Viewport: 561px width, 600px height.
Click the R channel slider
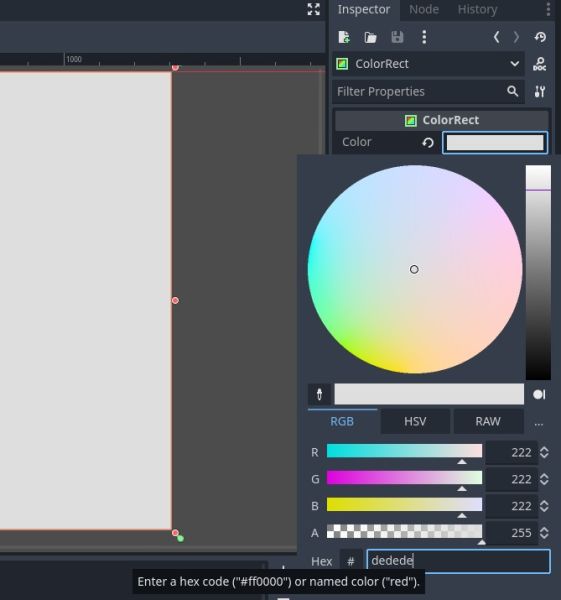click(x=404, y=451)
